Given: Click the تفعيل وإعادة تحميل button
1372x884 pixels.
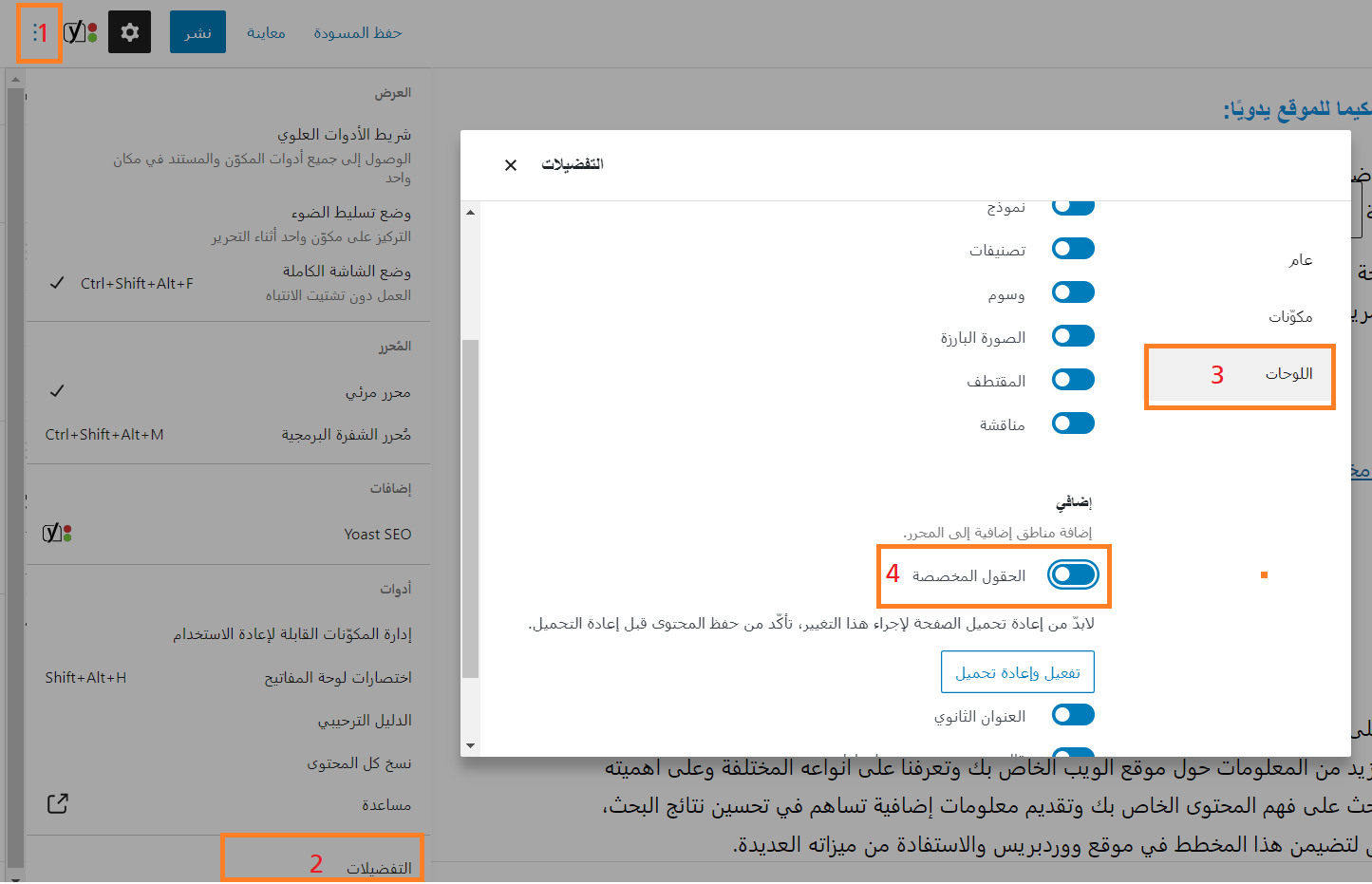Looking at the screenshot, I should pyautogui.click(x=1018, y=672).
